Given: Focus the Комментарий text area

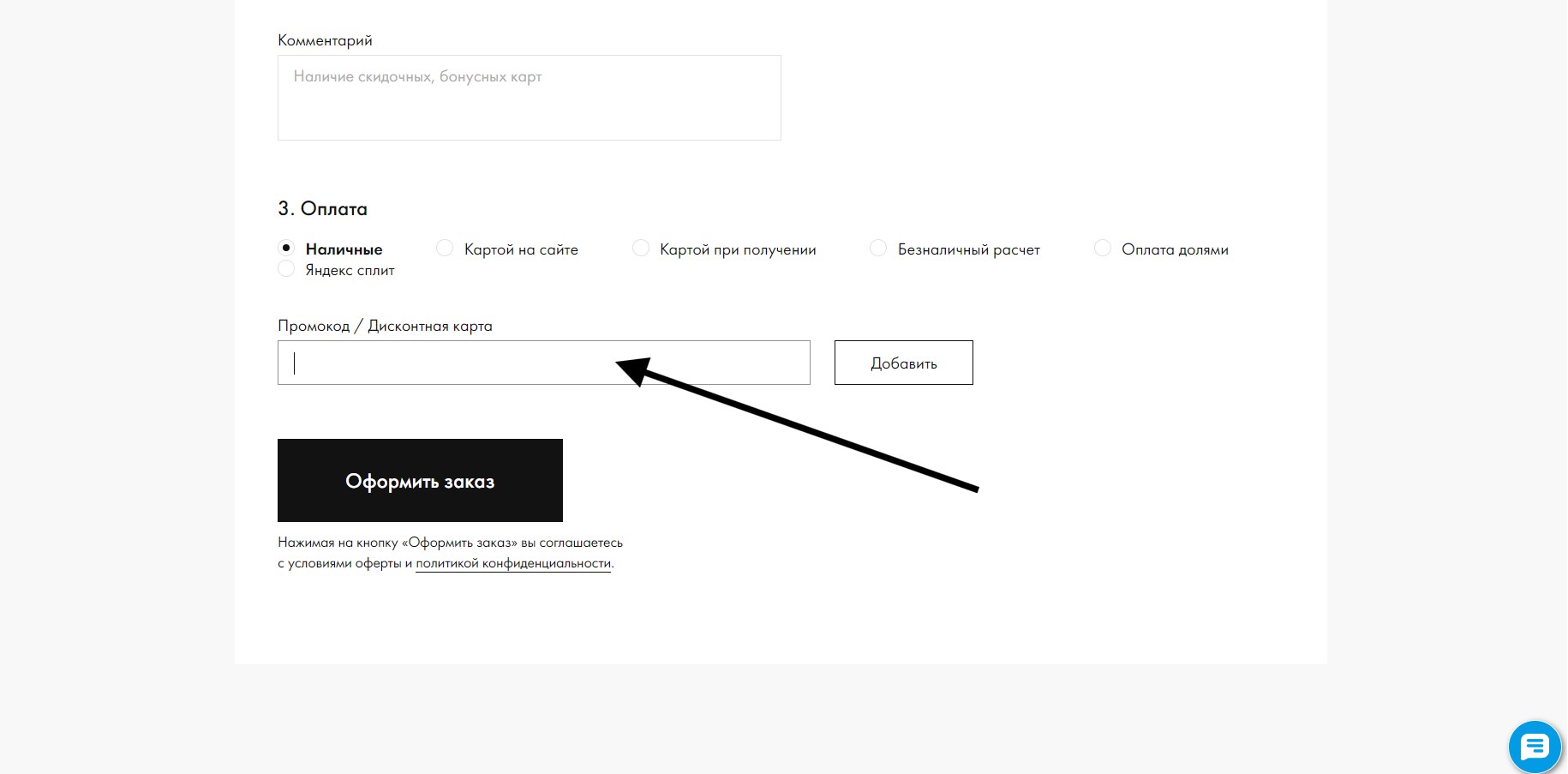Looking at the screenshot, I should [x=530, y=98].
